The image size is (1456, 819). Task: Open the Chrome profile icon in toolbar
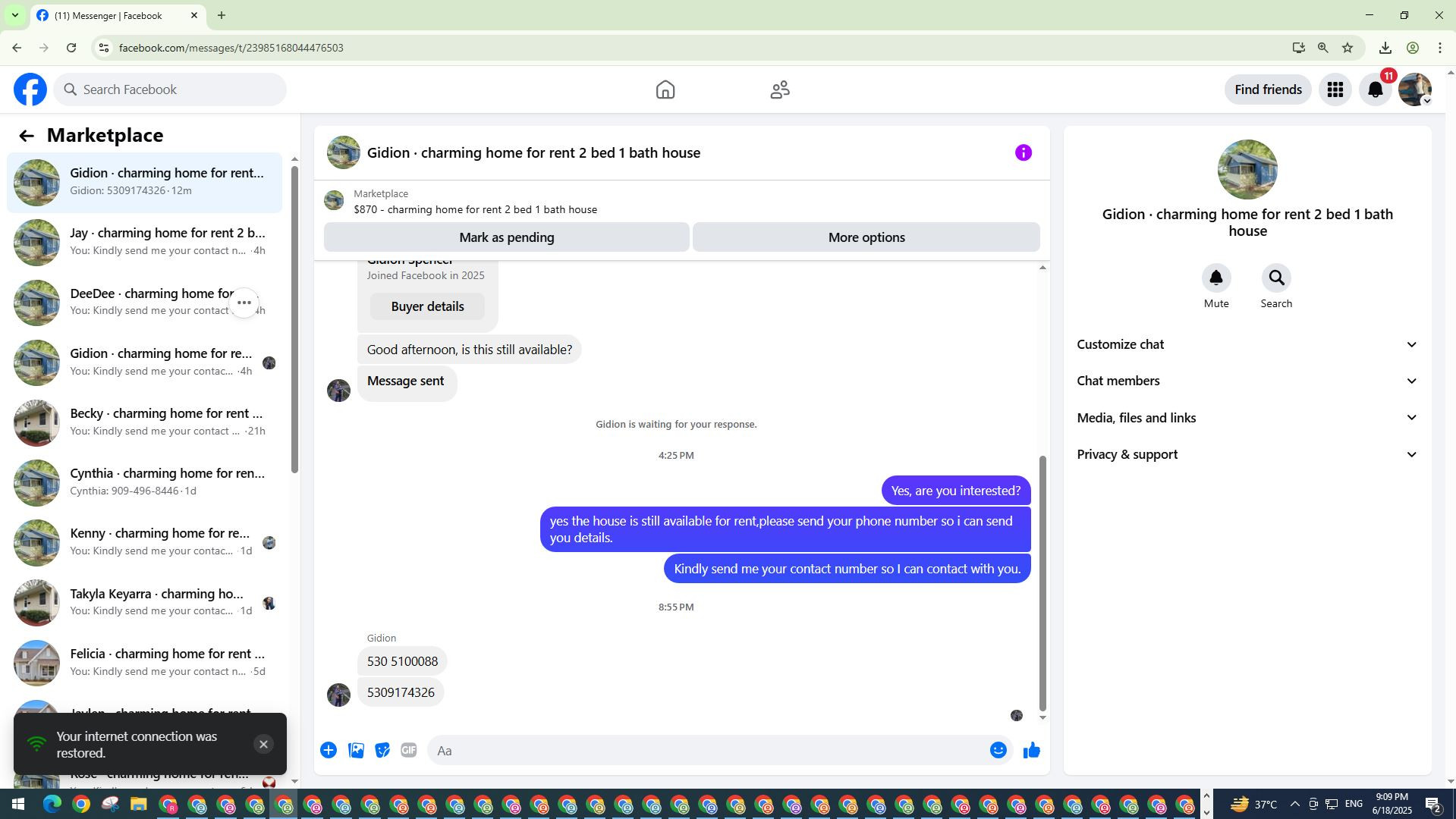(1413, 48)
